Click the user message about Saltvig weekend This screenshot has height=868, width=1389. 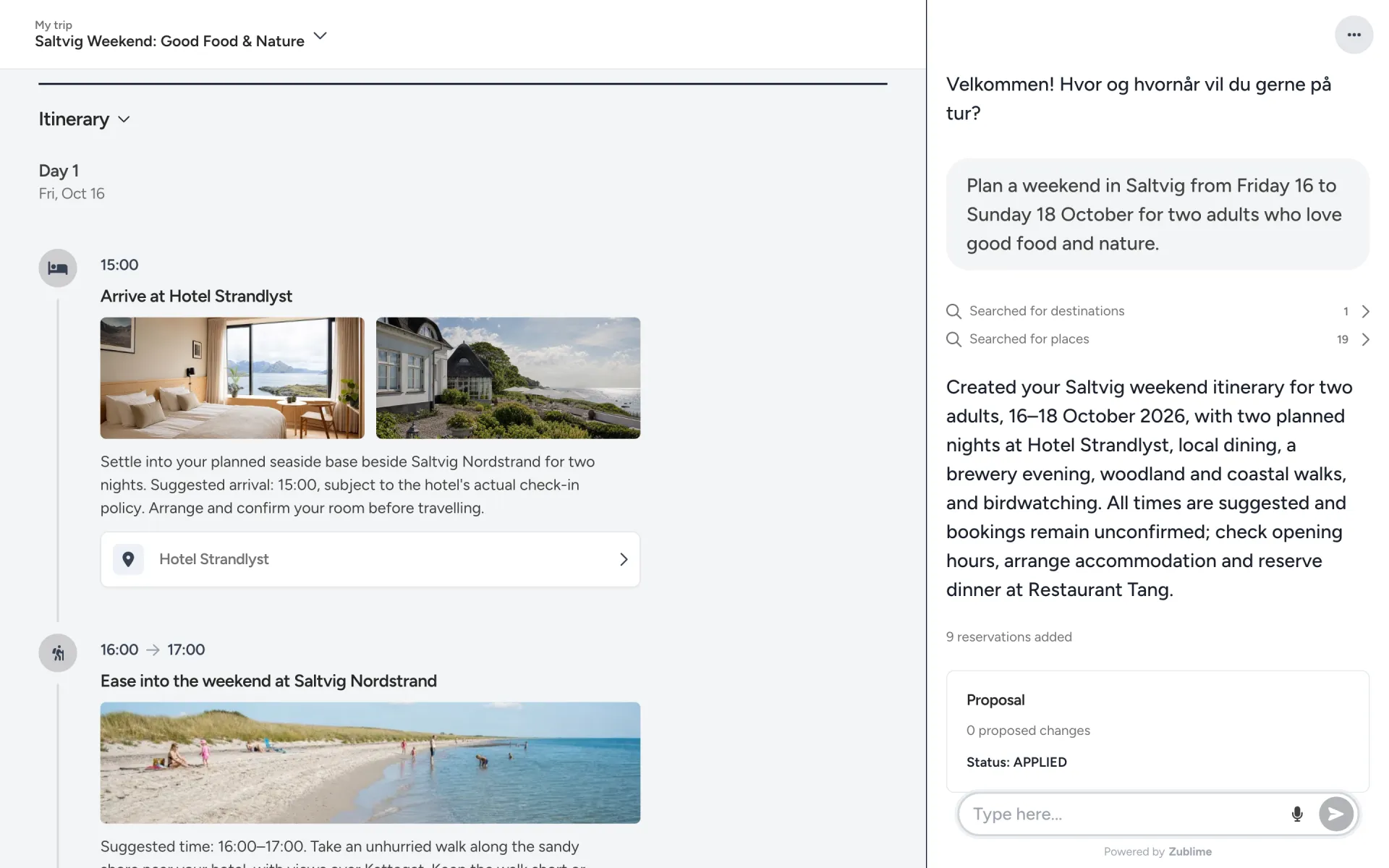[1157, 214]
